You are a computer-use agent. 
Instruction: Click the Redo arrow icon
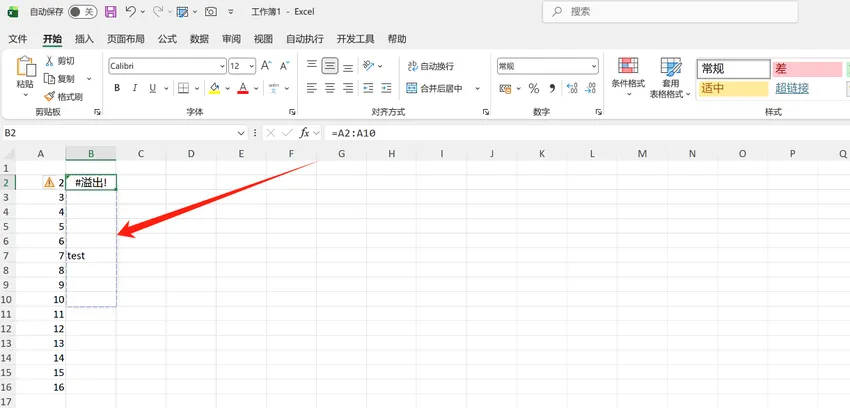(158, 11)
